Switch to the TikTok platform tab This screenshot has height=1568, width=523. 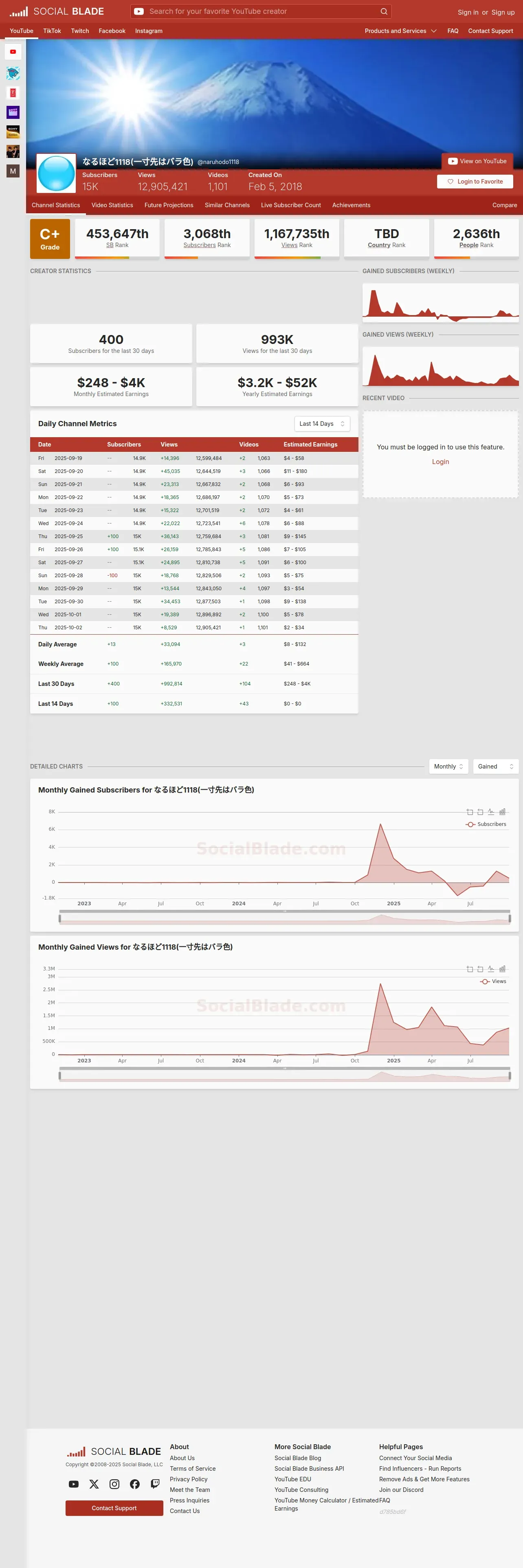point(52,31)
